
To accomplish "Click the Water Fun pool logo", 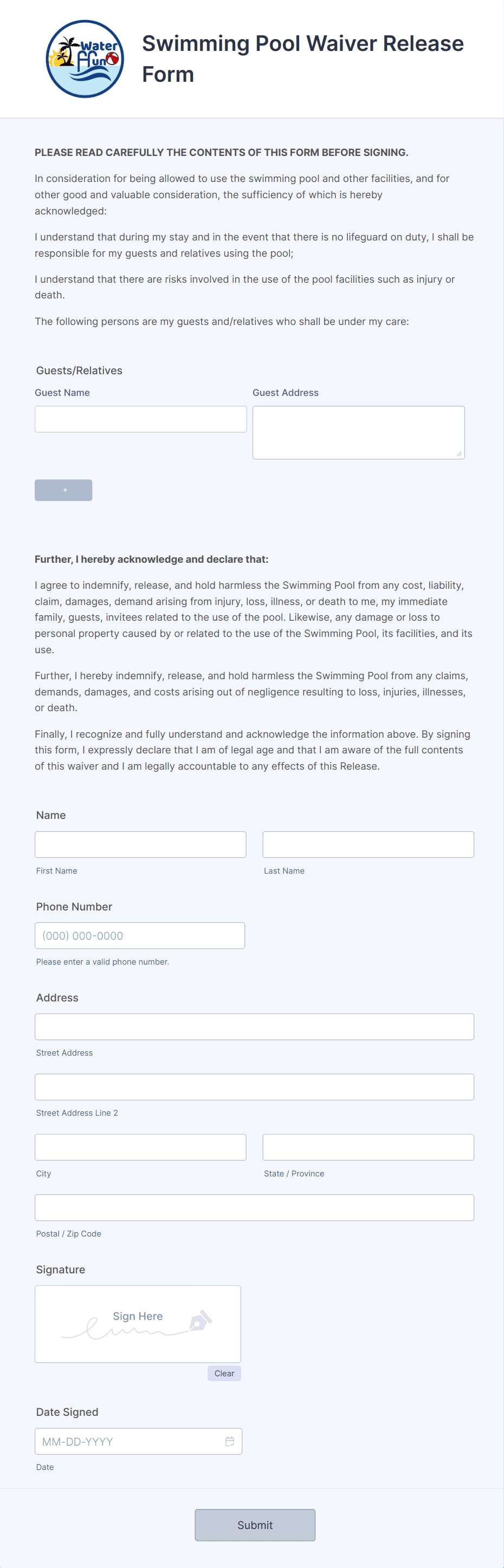I will [84, 58].
